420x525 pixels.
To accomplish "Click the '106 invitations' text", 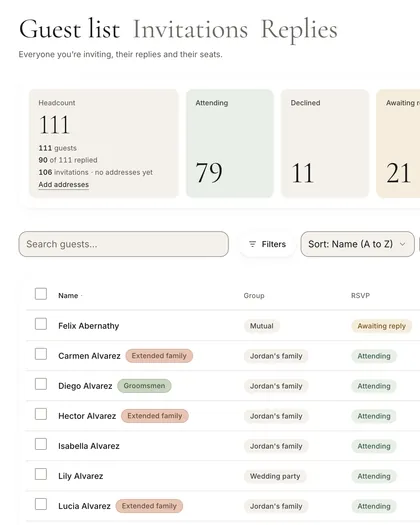I will [63, 172].
